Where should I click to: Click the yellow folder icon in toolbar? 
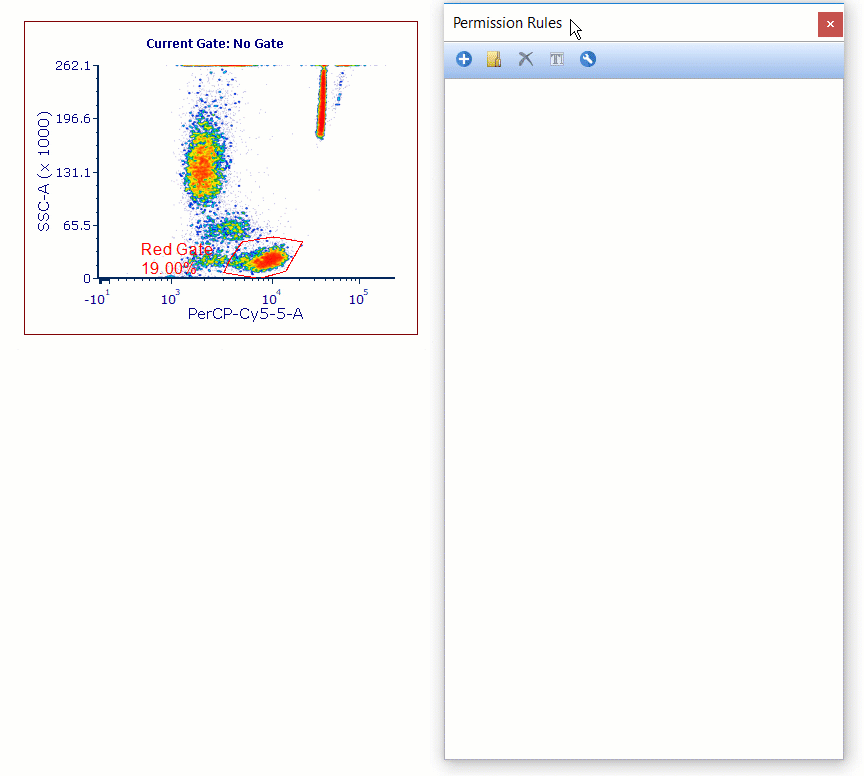494,60
